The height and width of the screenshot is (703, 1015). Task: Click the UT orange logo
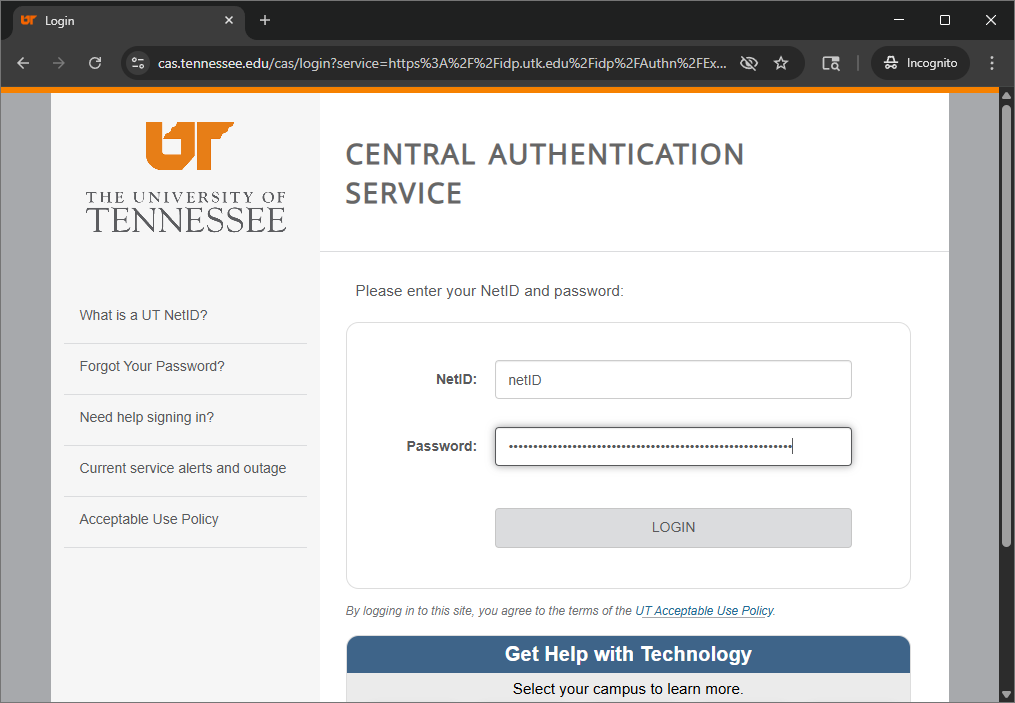(x=188, y=146)
